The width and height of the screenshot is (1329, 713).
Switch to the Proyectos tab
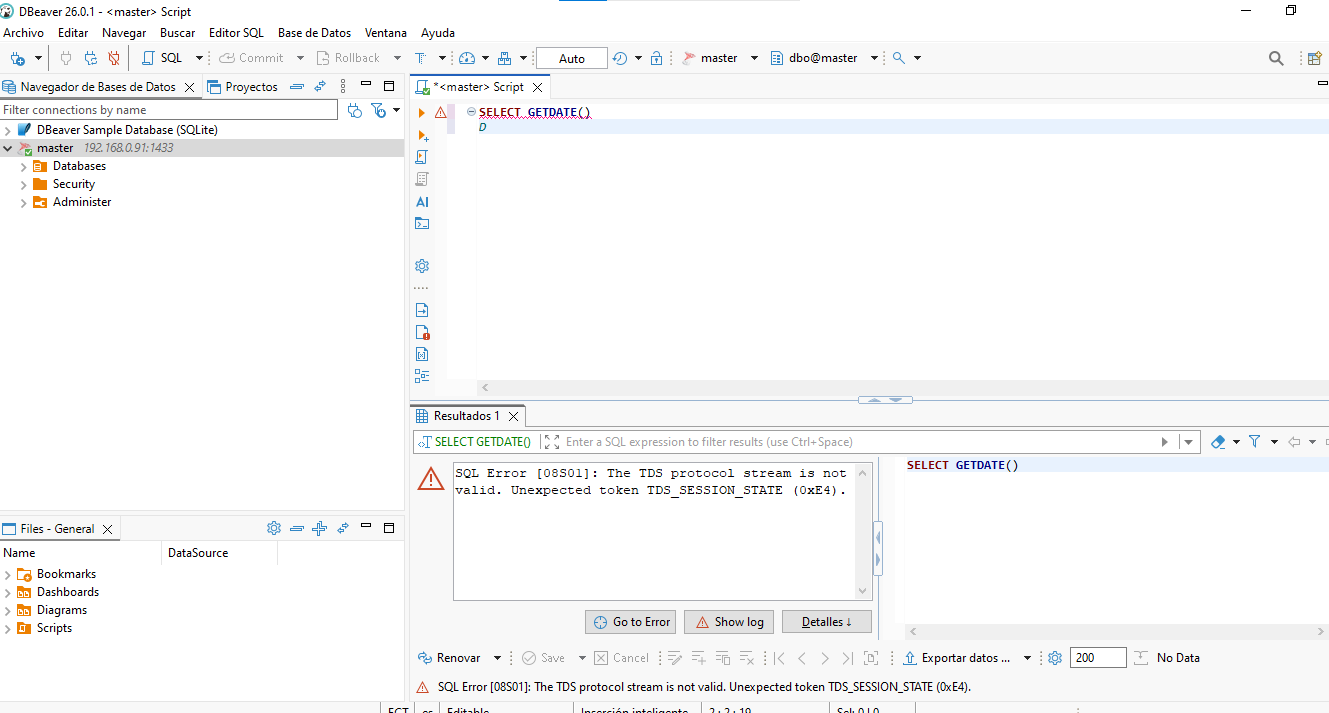coord(251,87)
